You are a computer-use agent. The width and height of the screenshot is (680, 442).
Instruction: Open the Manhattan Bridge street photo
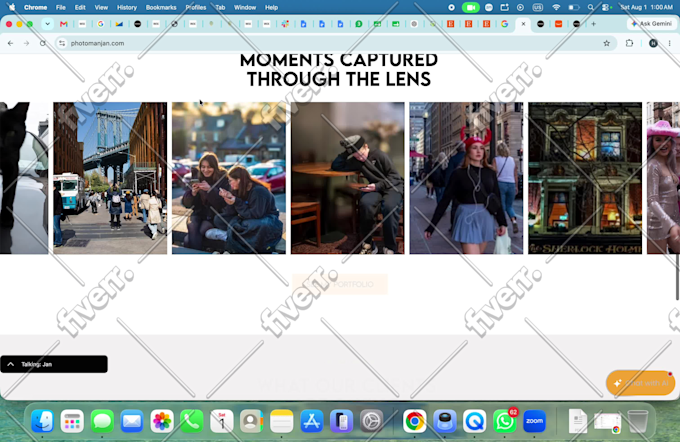tap(110, 178)
